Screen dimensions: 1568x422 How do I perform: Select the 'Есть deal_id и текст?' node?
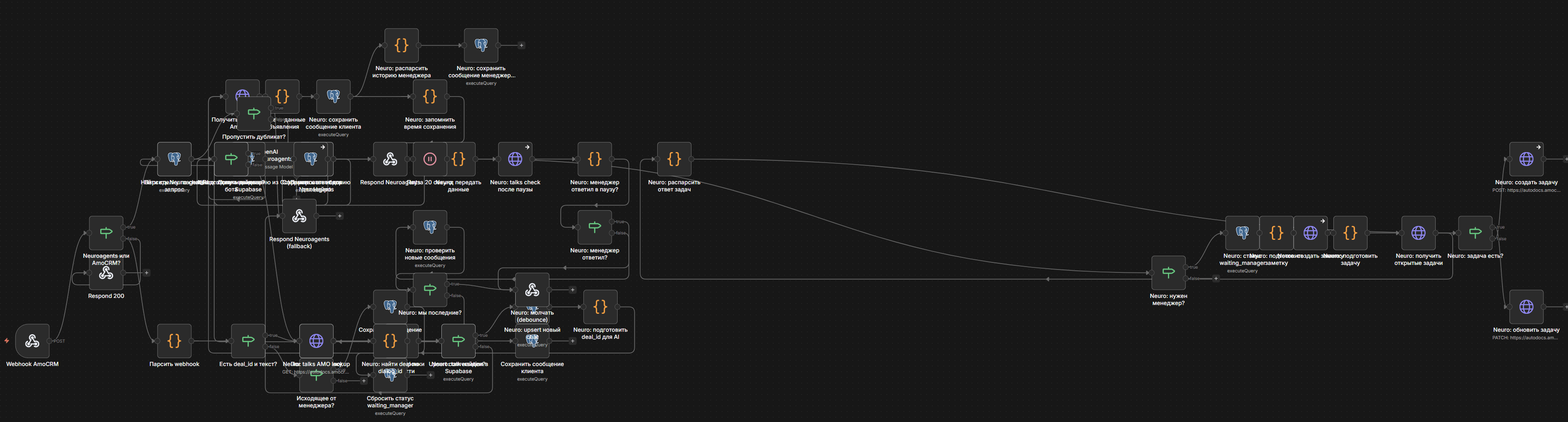(x=248, y=341)
